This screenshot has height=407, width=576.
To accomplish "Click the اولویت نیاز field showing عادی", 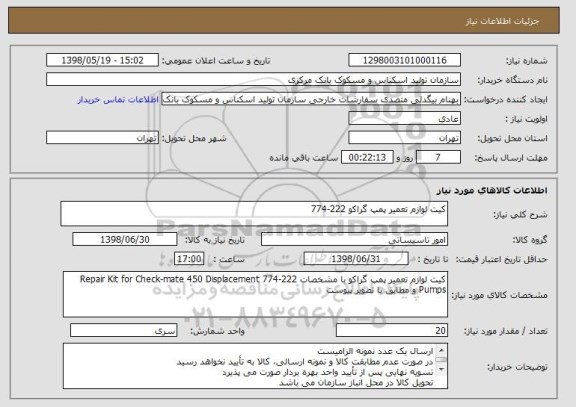I will click(x=404, y=119).
